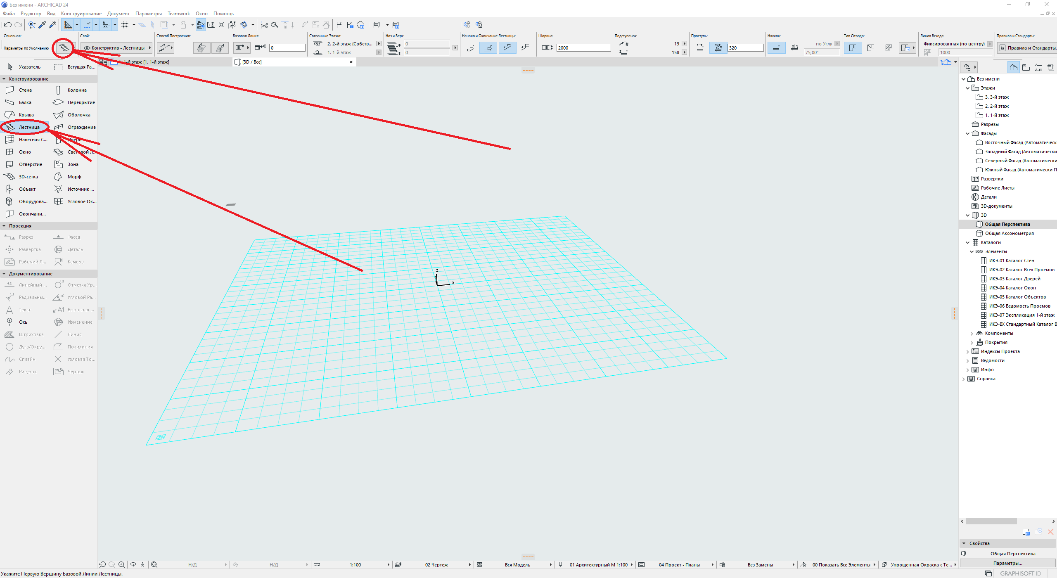This screenshot has height=578, width=1057.
Task: Click the 1:100 scale button in status bar
Action: tap(355, 565)
